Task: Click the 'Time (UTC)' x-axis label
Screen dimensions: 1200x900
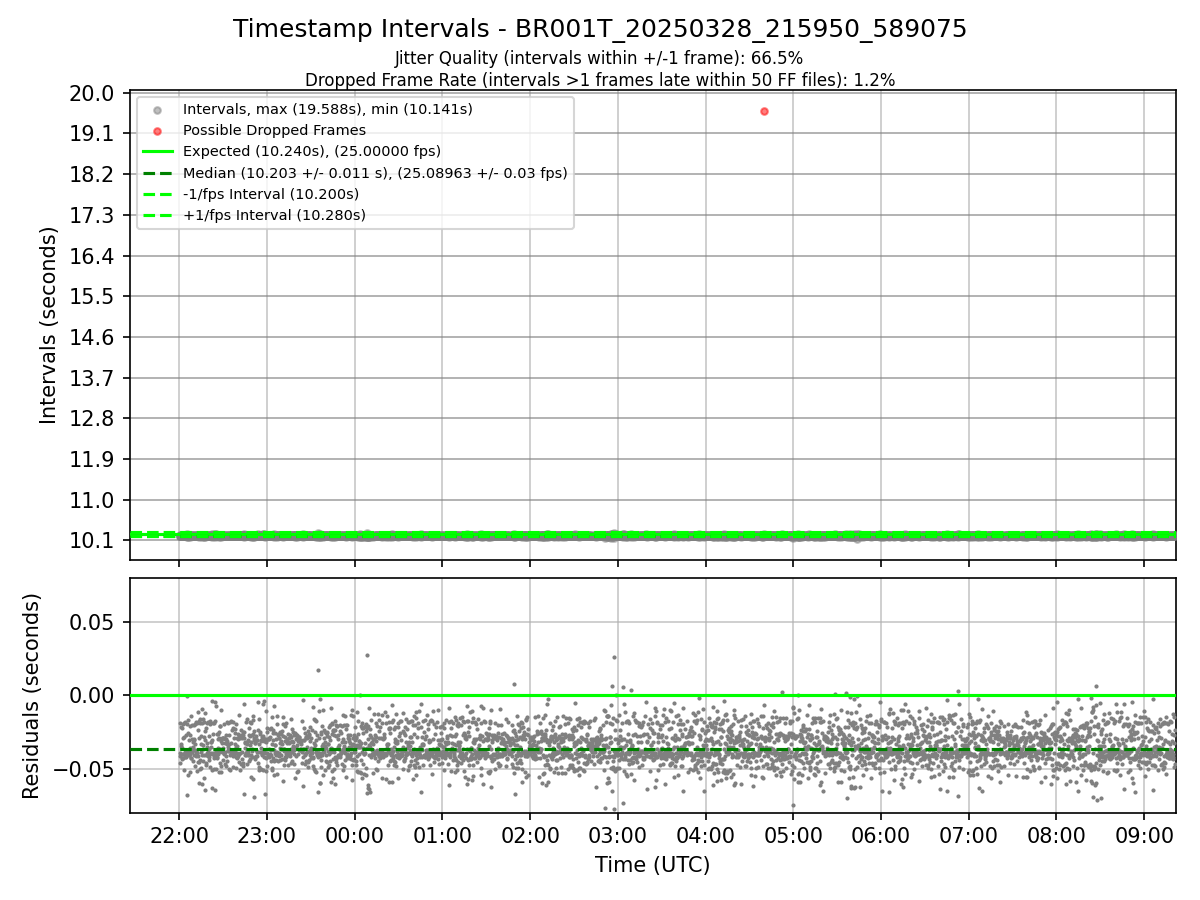Action: (x=652, y=865)
